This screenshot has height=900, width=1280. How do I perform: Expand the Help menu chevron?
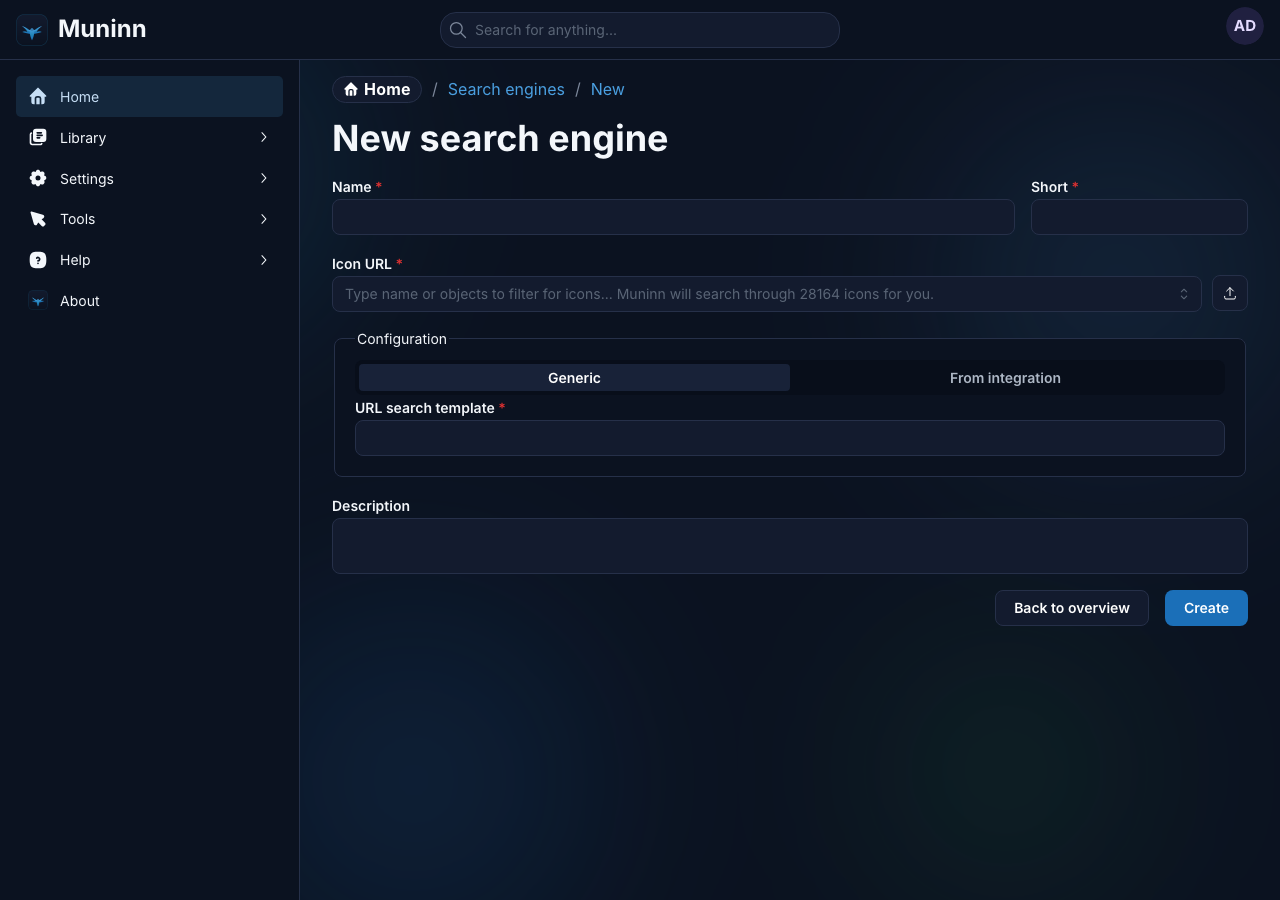264,260
